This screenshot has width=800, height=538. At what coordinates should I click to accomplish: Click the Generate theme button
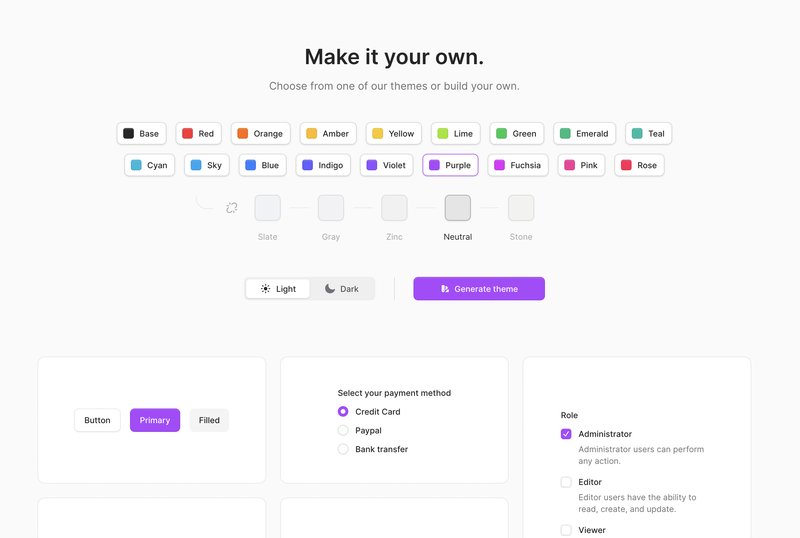click(479, 289)
